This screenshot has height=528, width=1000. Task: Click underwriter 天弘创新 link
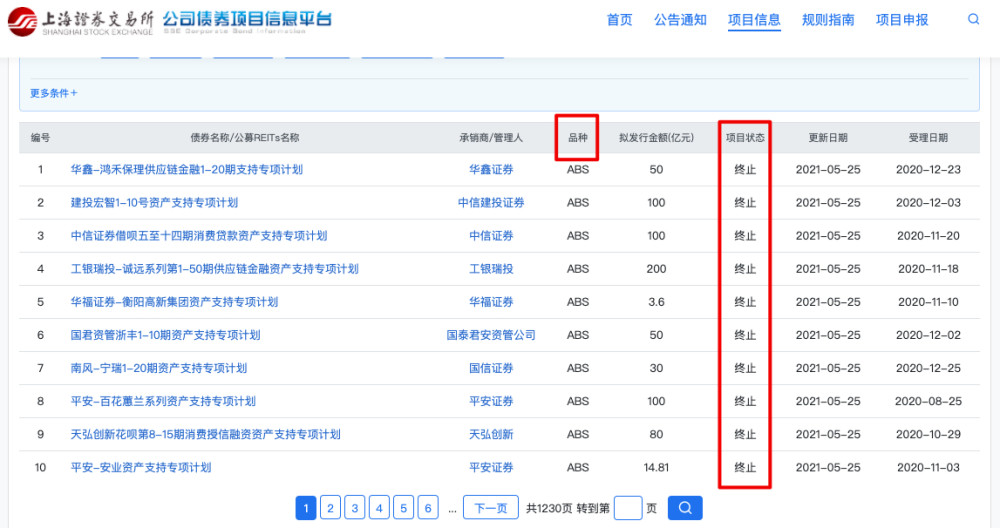tap(491, 435)
